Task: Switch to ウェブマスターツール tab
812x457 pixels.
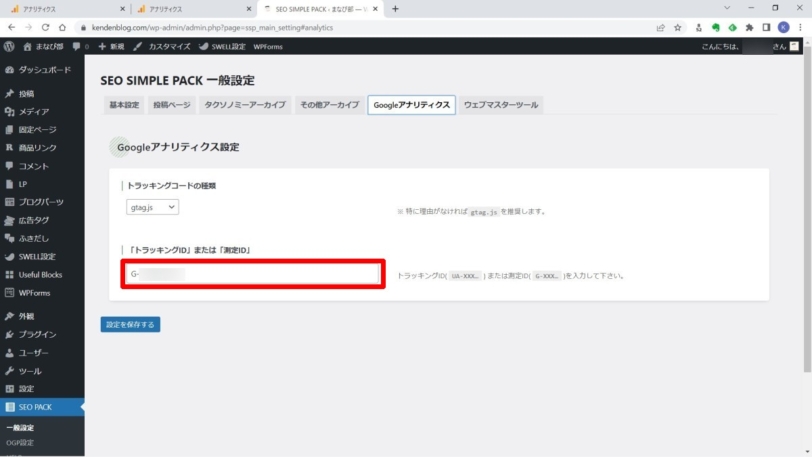Action: click(x=501, y=105)
